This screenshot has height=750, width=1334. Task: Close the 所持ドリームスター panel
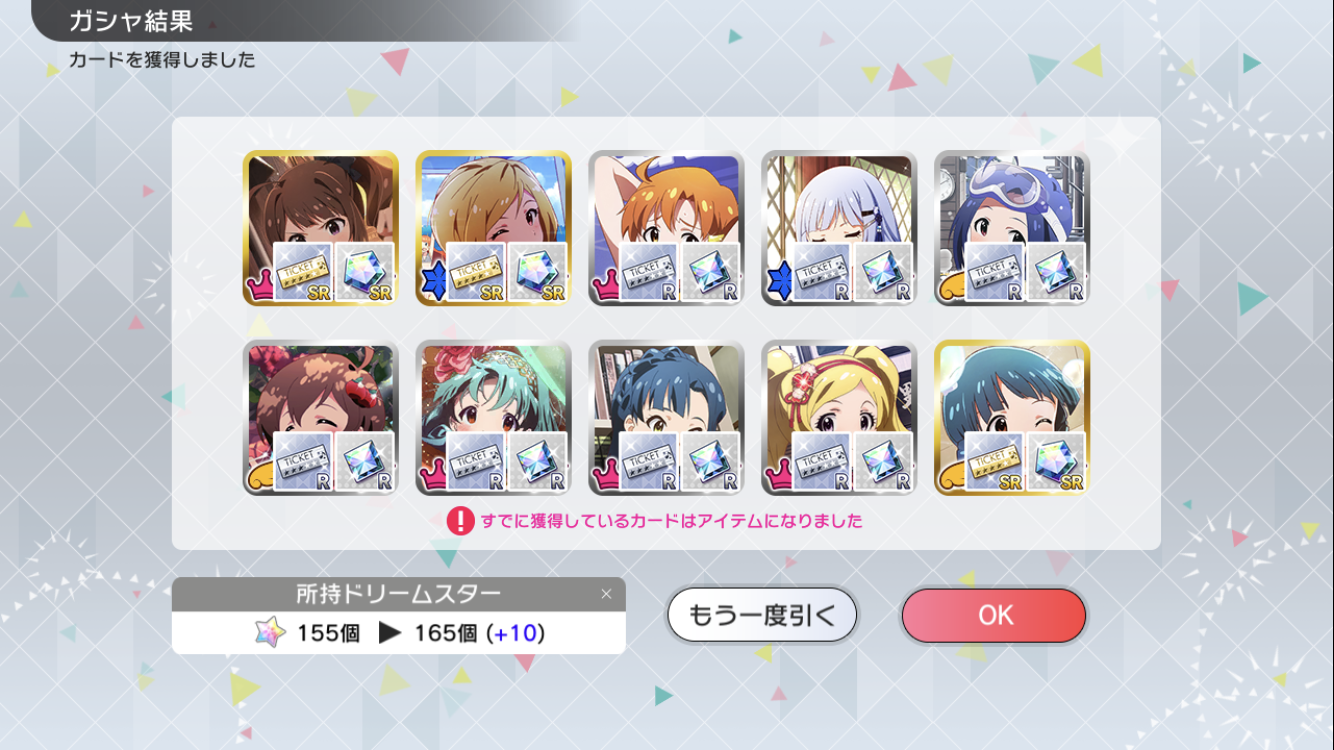(606, 594)
